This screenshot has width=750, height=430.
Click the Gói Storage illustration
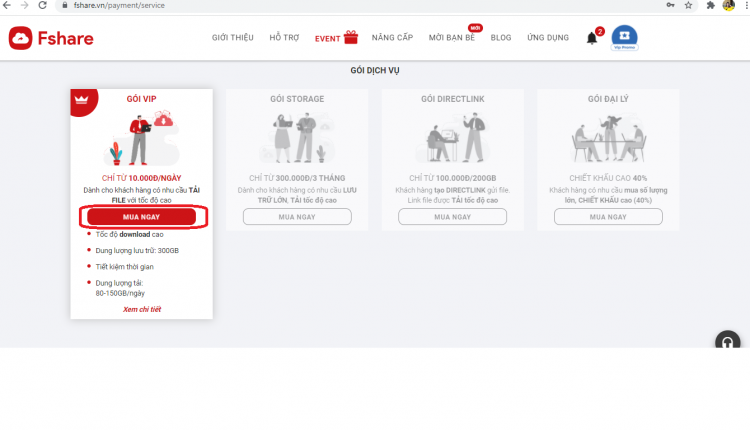coord(297,138)
